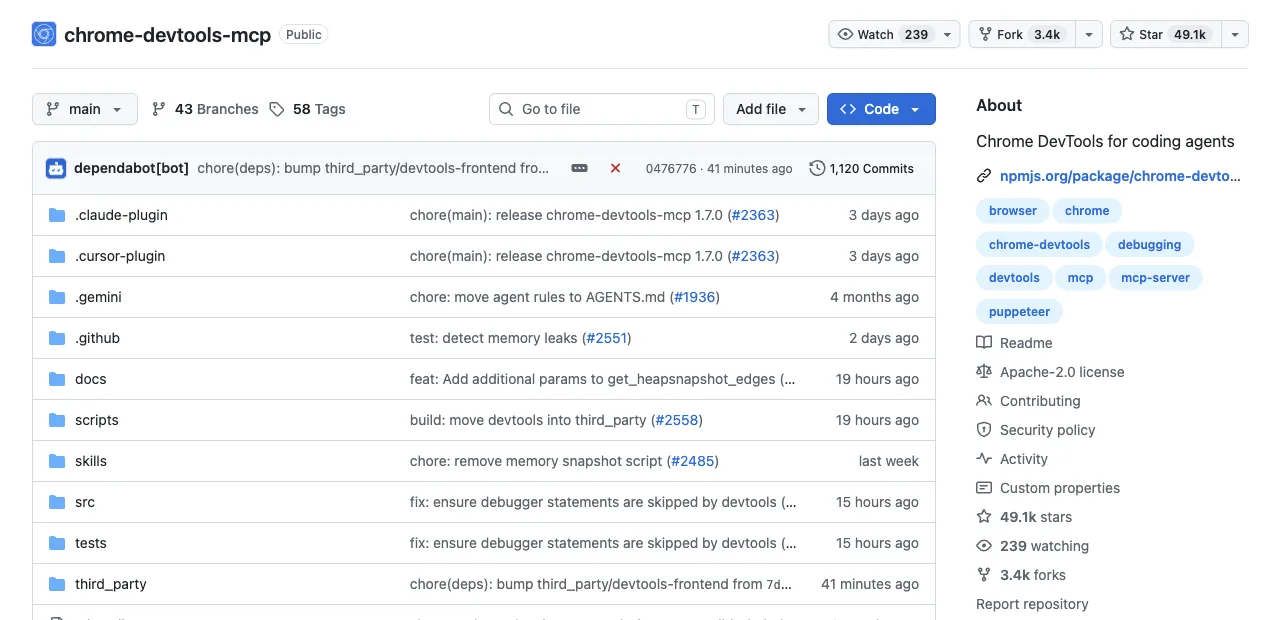Click the Security policy shield icon
The height and width of the screenshot is (620, 1280).
(x=984, y=430)
